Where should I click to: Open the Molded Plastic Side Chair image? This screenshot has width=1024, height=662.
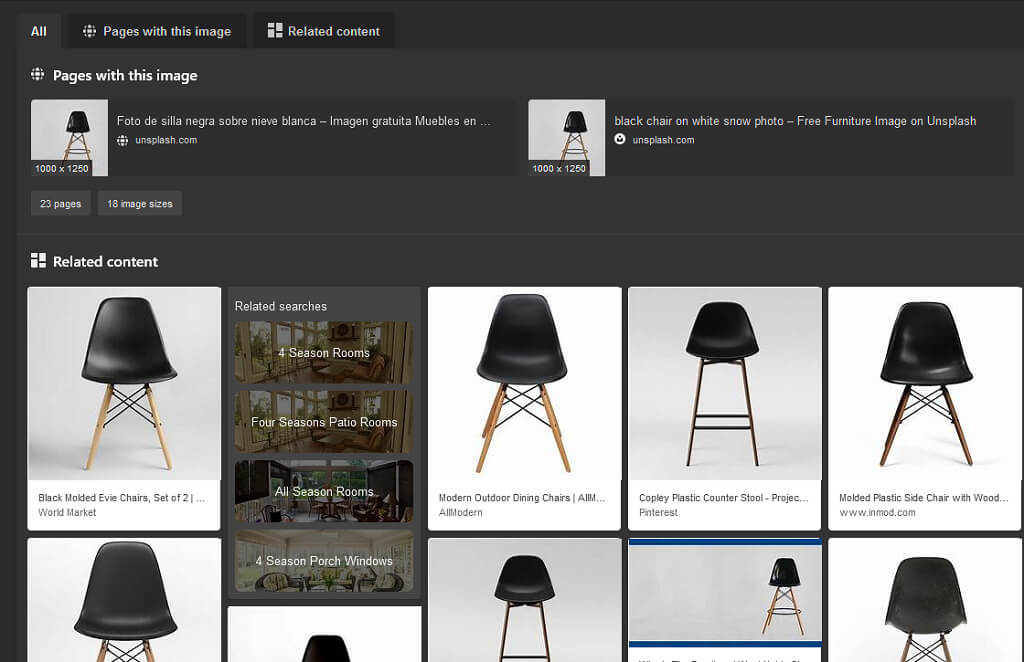coord(925,384)
